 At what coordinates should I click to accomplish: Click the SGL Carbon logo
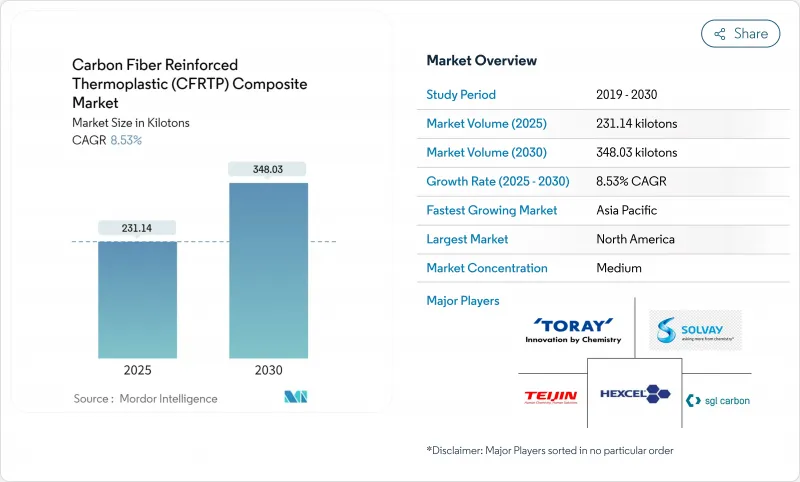(717, 400)
